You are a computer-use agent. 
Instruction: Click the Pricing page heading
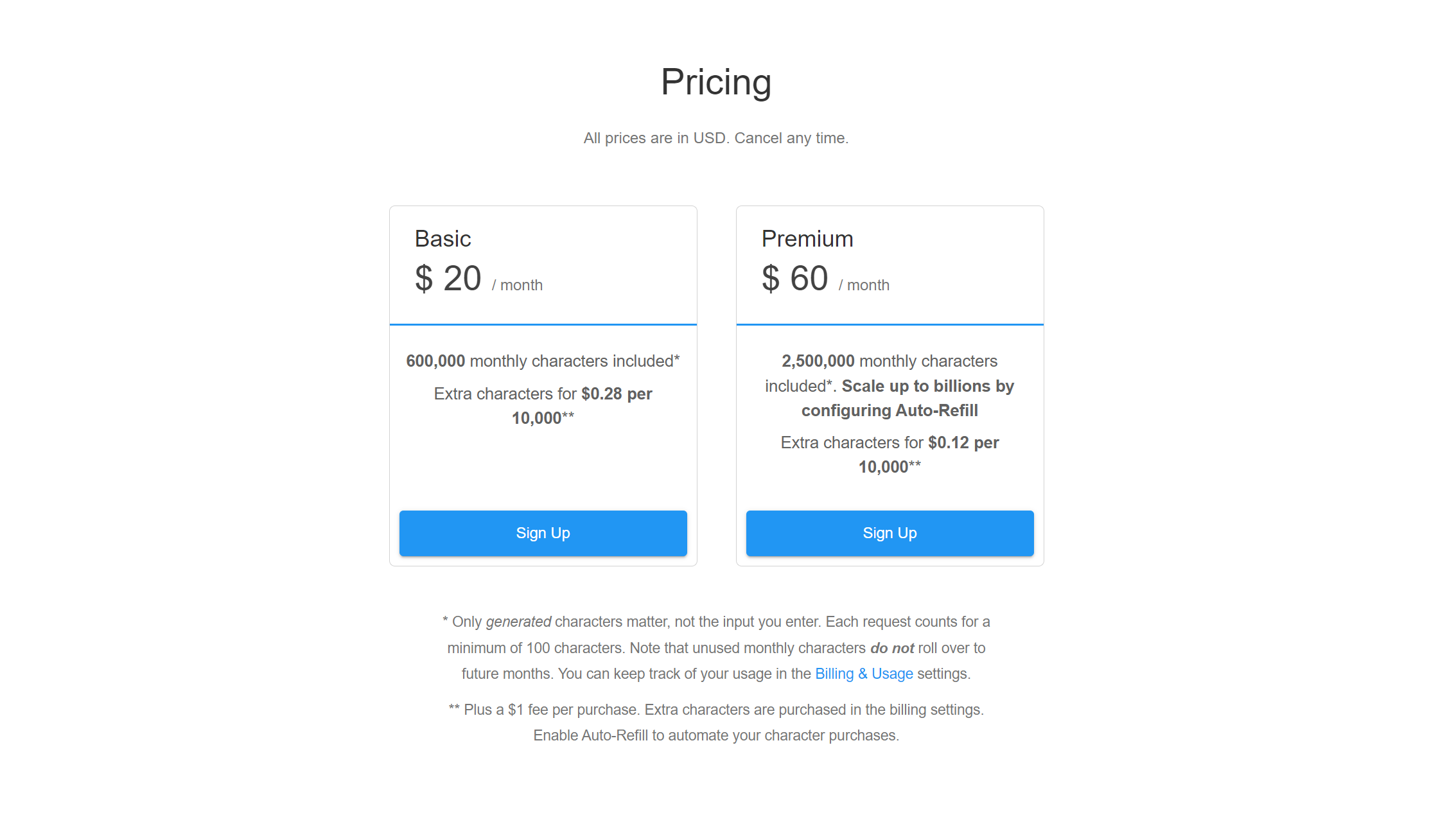(715, 82)
